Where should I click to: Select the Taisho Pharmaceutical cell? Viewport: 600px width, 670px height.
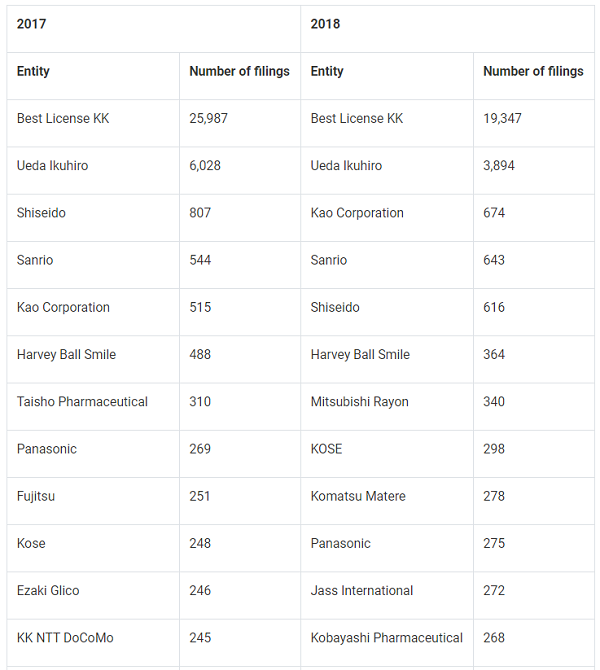point(82,401)
